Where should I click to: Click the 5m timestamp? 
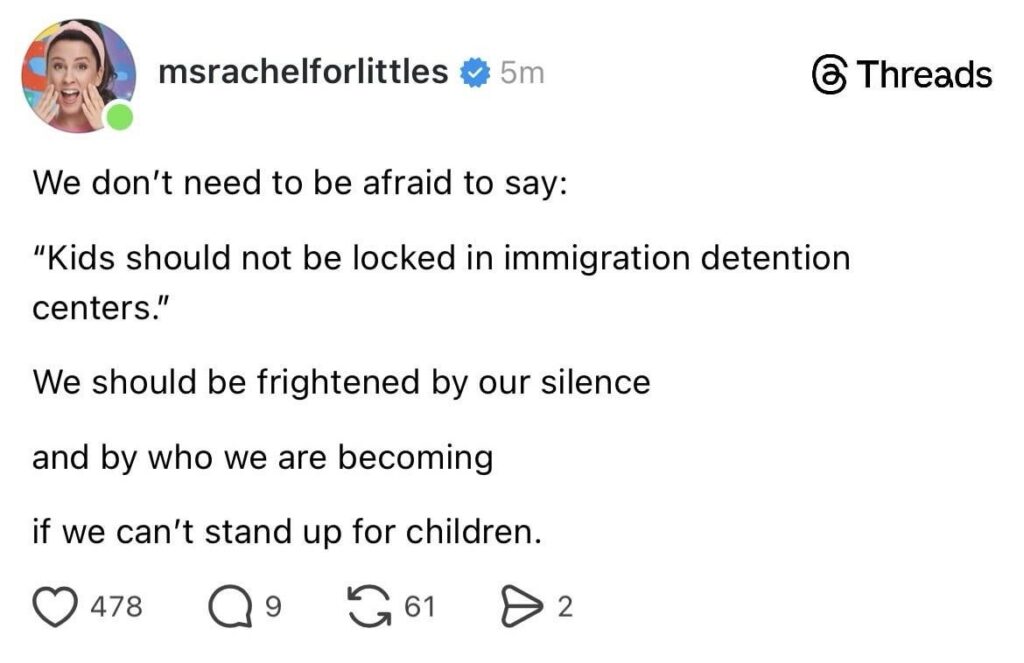521,71
